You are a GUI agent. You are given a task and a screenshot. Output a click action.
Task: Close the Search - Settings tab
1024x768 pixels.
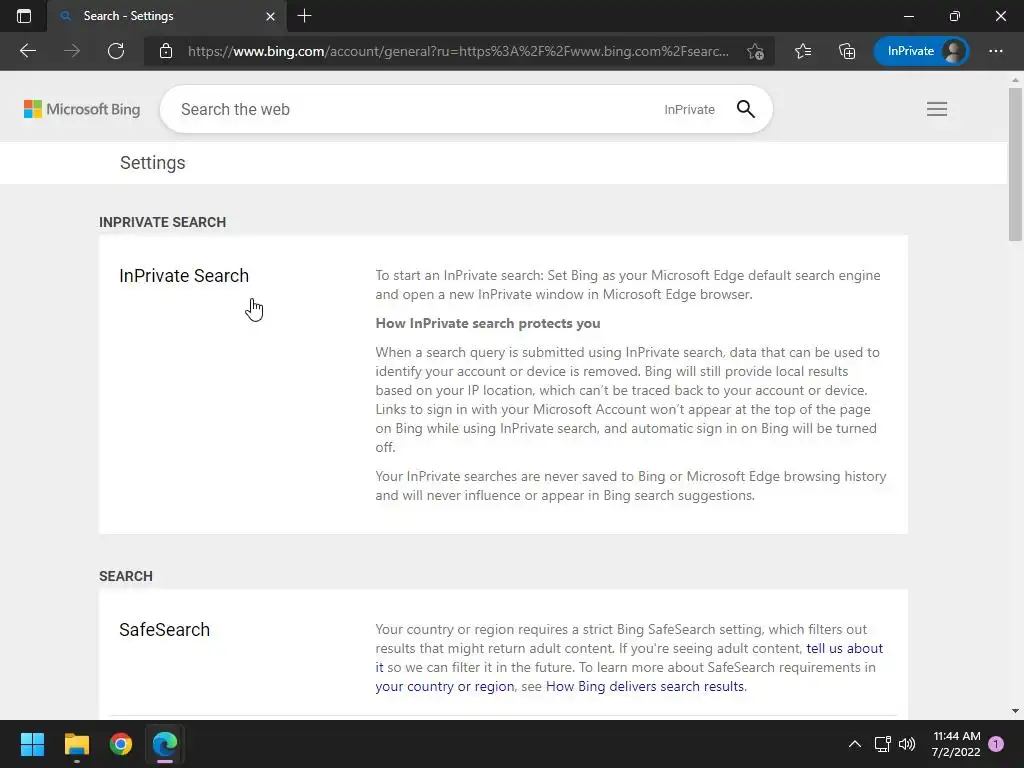(270, 16)
